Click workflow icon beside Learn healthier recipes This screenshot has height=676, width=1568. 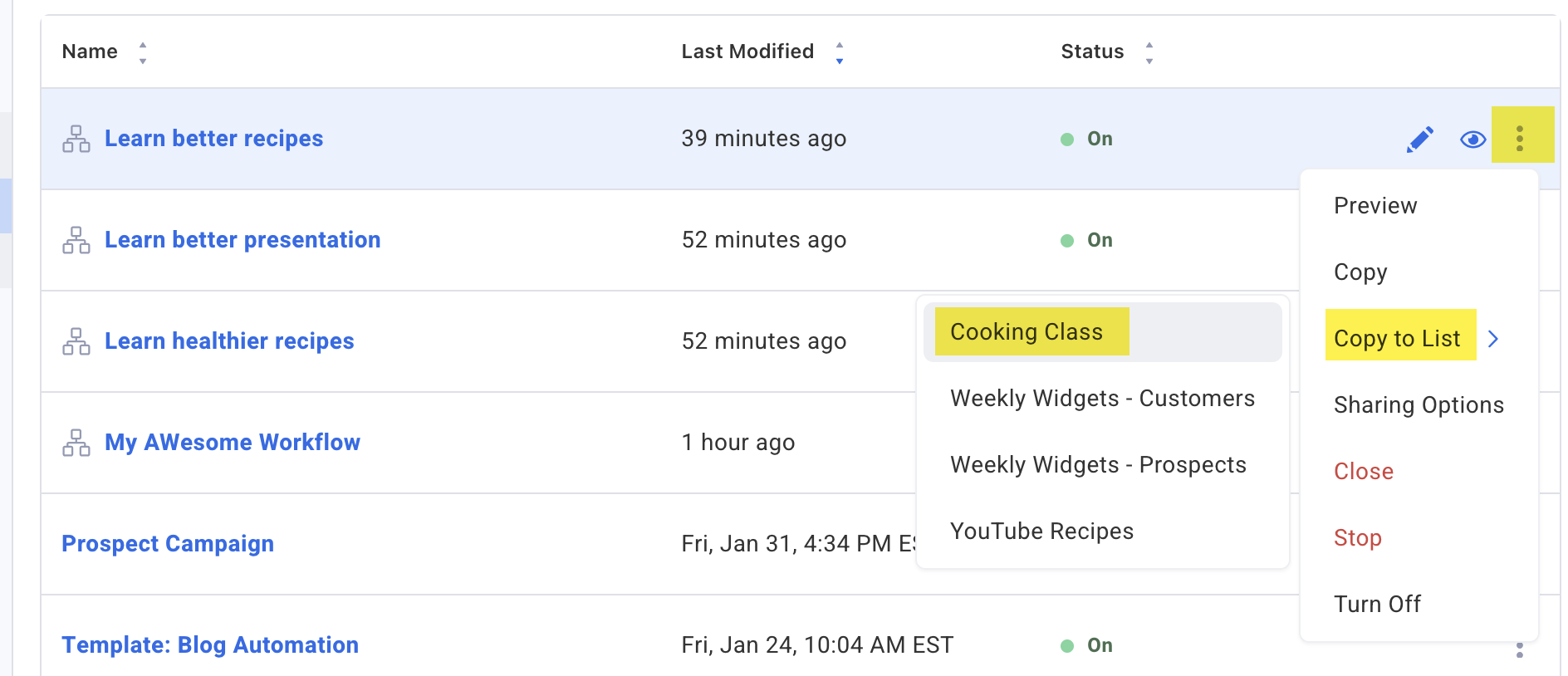tap(76, 342)
